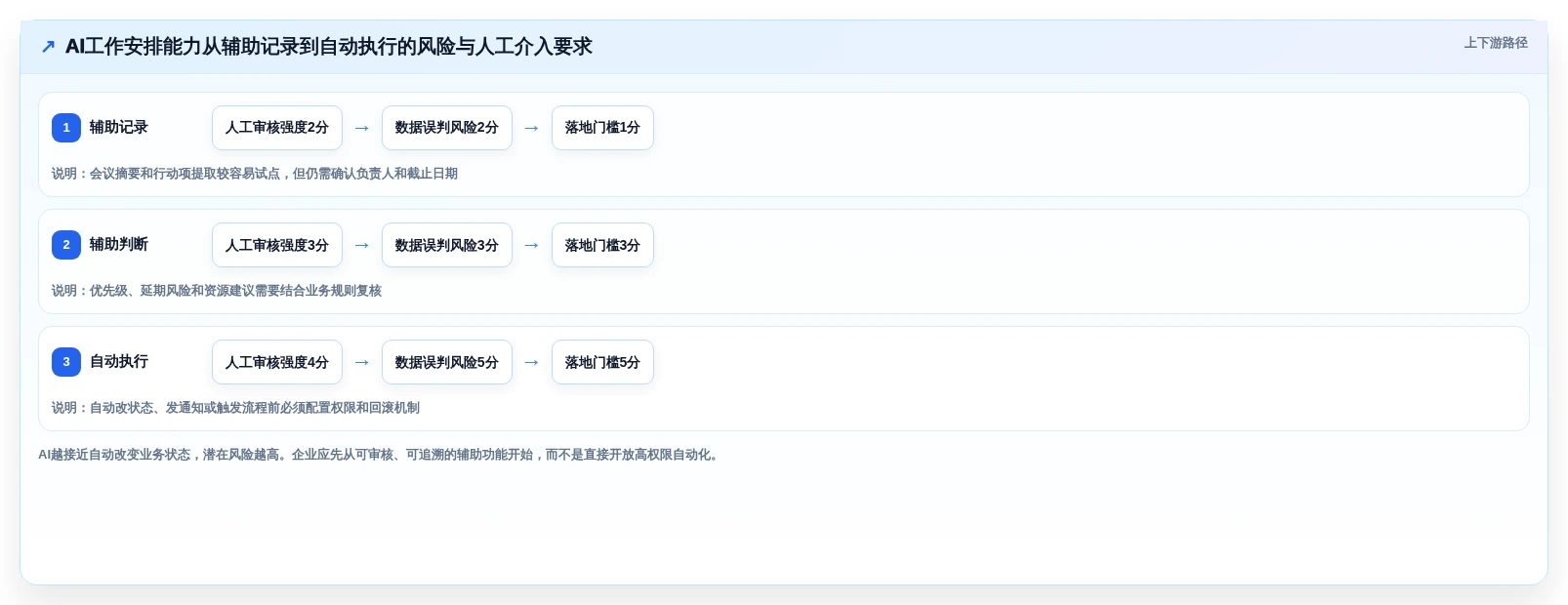Click the 人工审核强度3分 chip

(x=277, y=245)
